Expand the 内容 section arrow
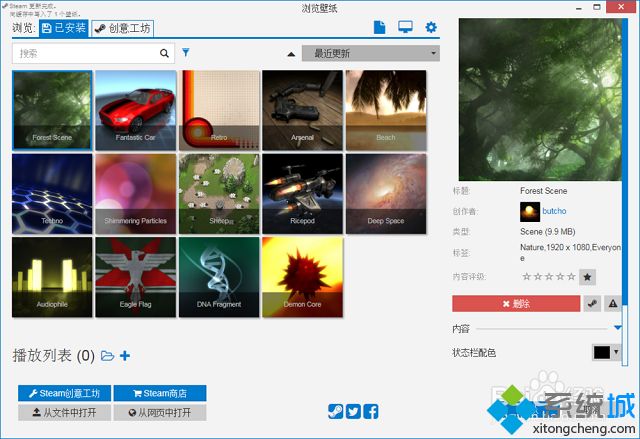The image size is (640, 439). (x=617, y=328)
